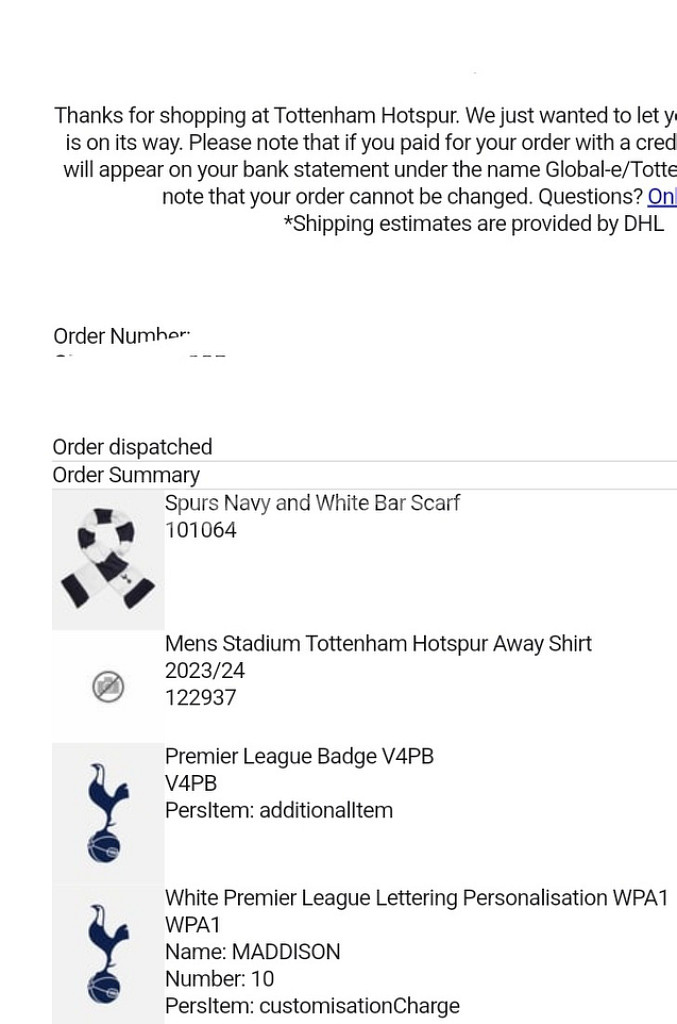Click White Premier League Lettering Personalisation WPA1 title
The image size is (677, 1024).
(x=416, y=898)
